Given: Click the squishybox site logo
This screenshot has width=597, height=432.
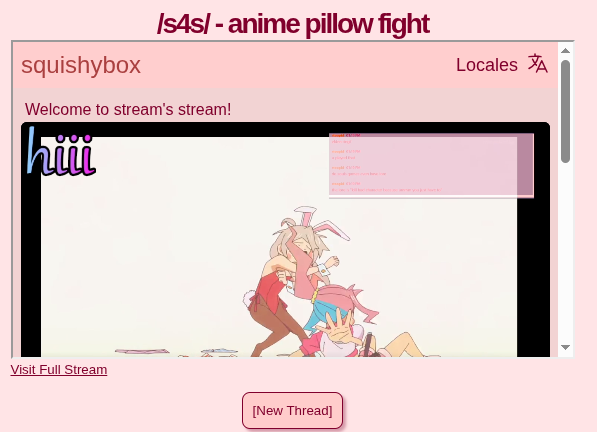Looking at the screenshot, I should tap(81, 65).
